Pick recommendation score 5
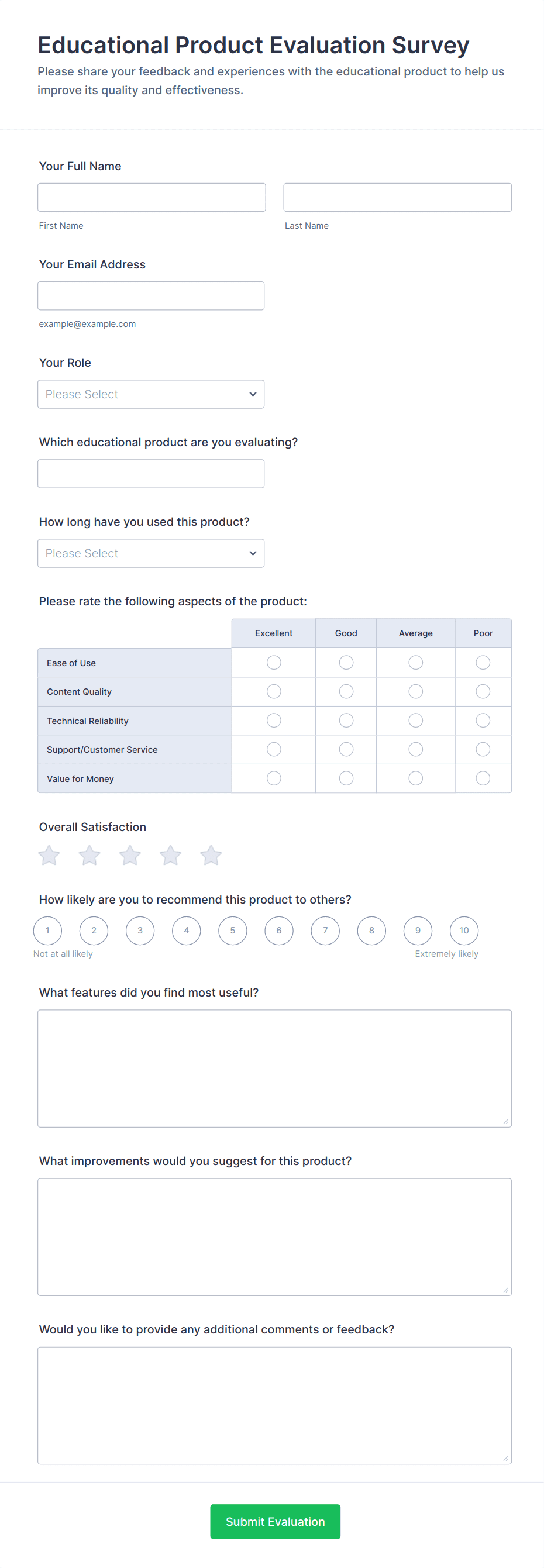The width and height of the screenshot is (544, 1568). 232,930
